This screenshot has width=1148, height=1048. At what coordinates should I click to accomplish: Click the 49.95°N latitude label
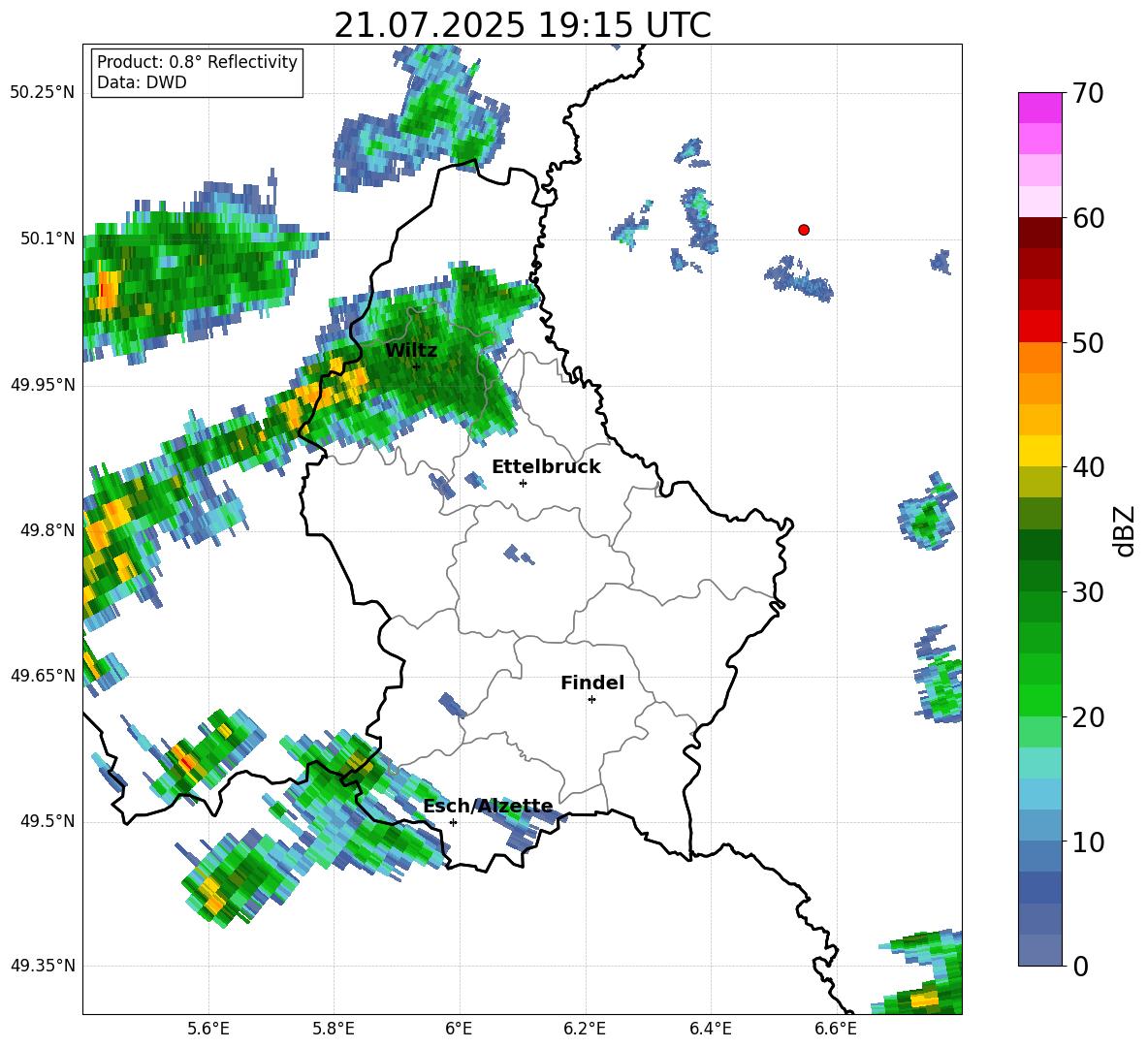coord(43,385)
